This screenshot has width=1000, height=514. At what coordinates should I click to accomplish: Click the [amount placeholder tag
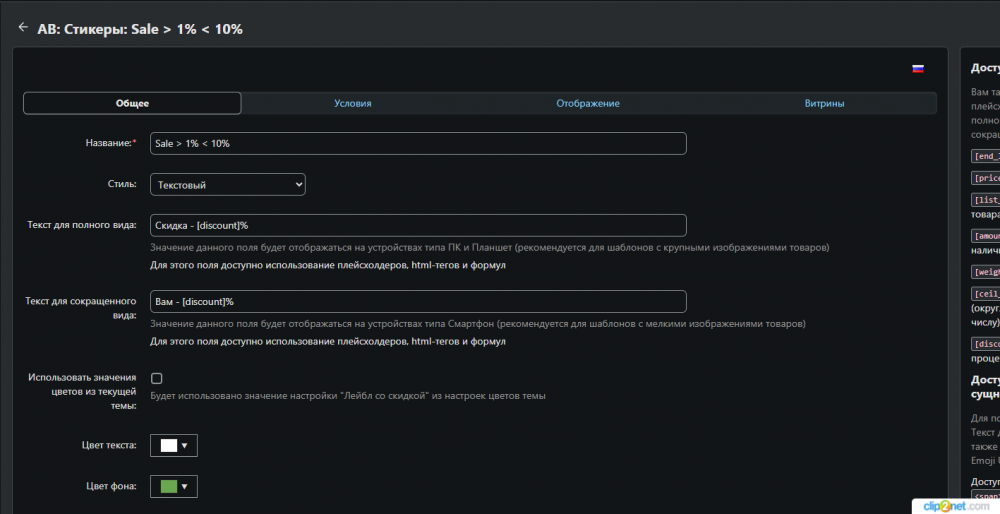click(985, 236)
